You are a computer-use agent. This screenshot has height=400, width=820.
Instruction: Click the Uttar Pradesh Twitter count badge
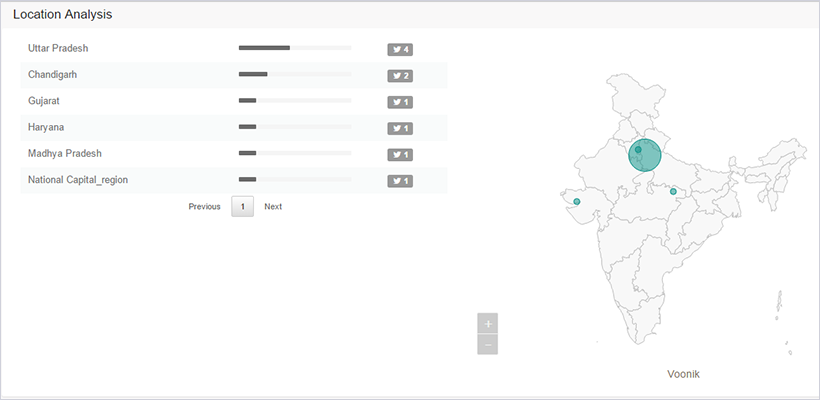[400, 49]
